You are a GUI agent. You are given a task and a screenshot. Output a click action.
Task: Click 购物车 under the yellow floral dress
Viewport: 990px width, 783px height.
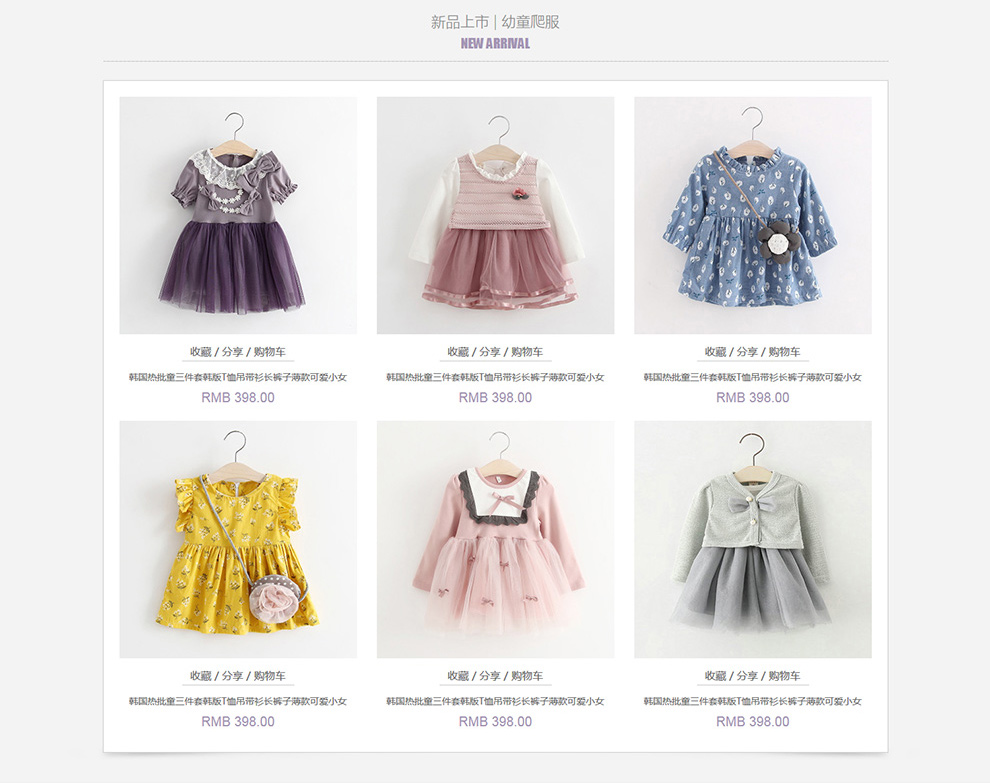(270, 676)
